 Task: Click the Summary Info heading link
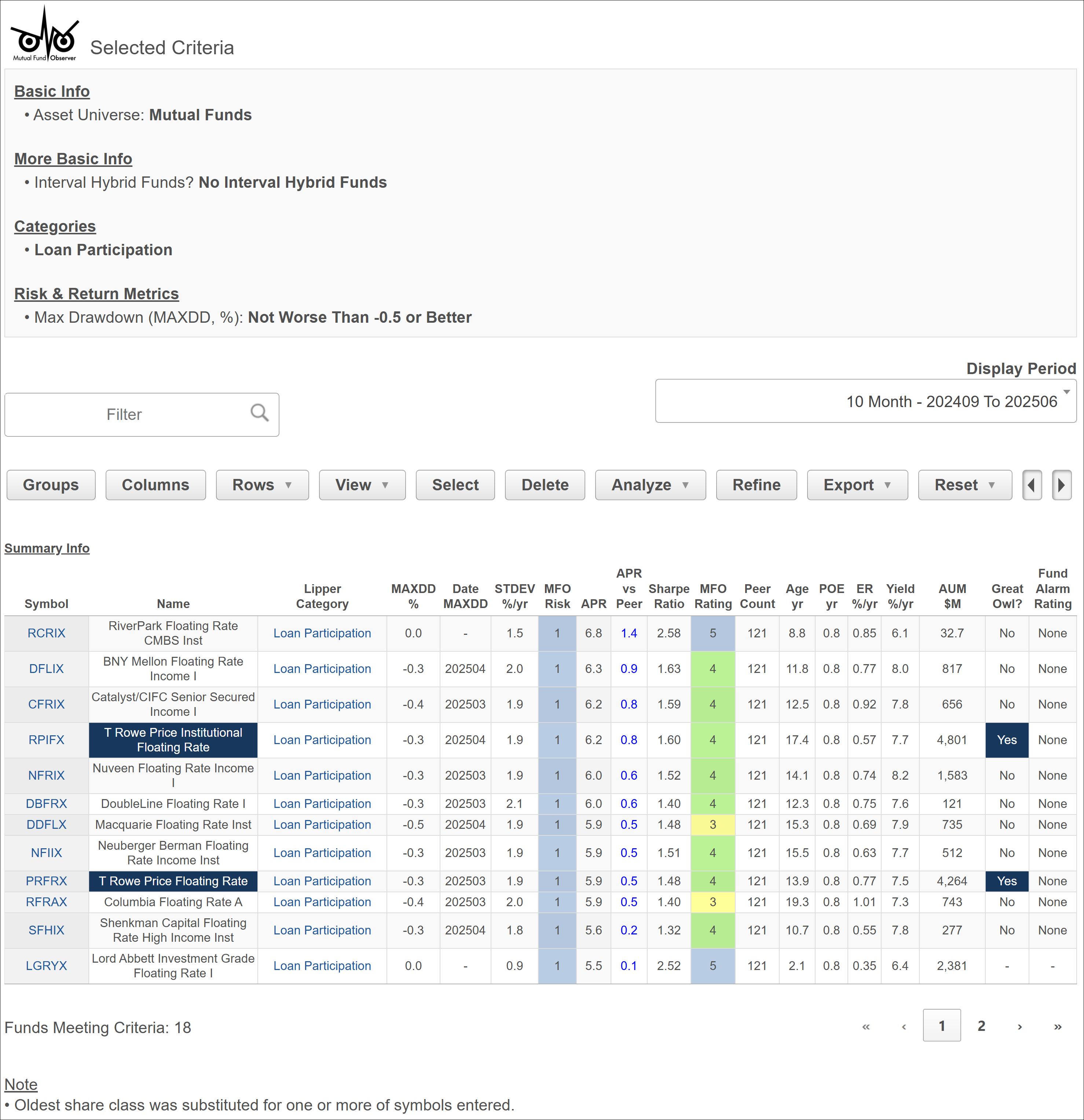point(47,549)
